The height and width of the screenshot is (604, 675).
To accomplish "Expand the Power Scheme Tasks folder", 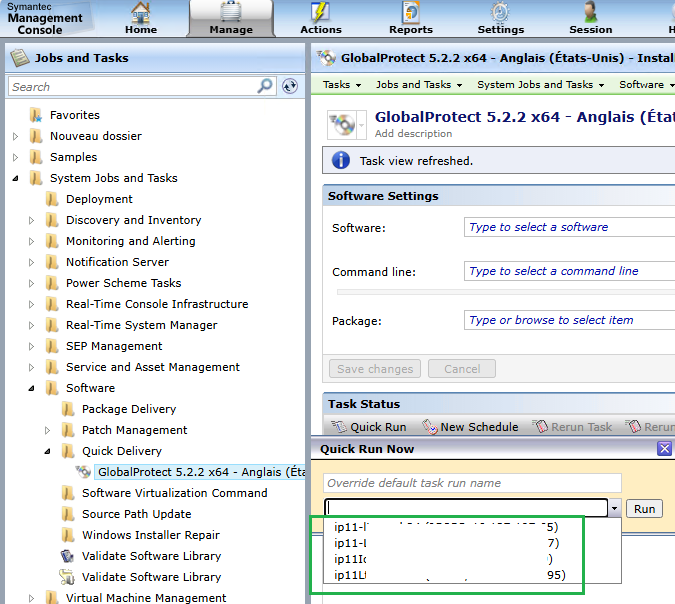I will click(x=31, y=283).
